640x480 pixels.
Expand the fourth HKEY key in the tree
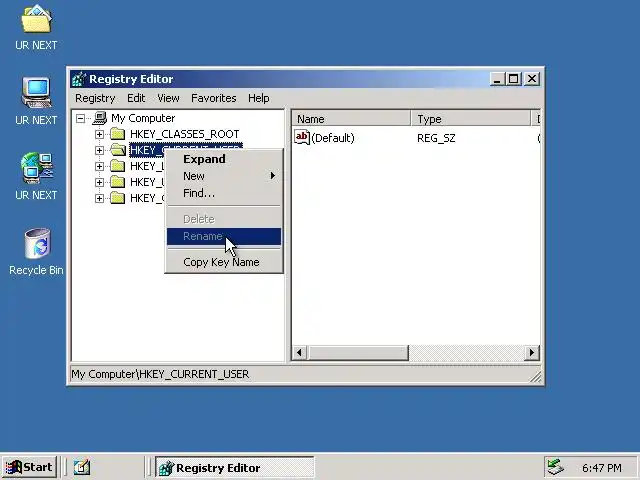pos(99,182)
